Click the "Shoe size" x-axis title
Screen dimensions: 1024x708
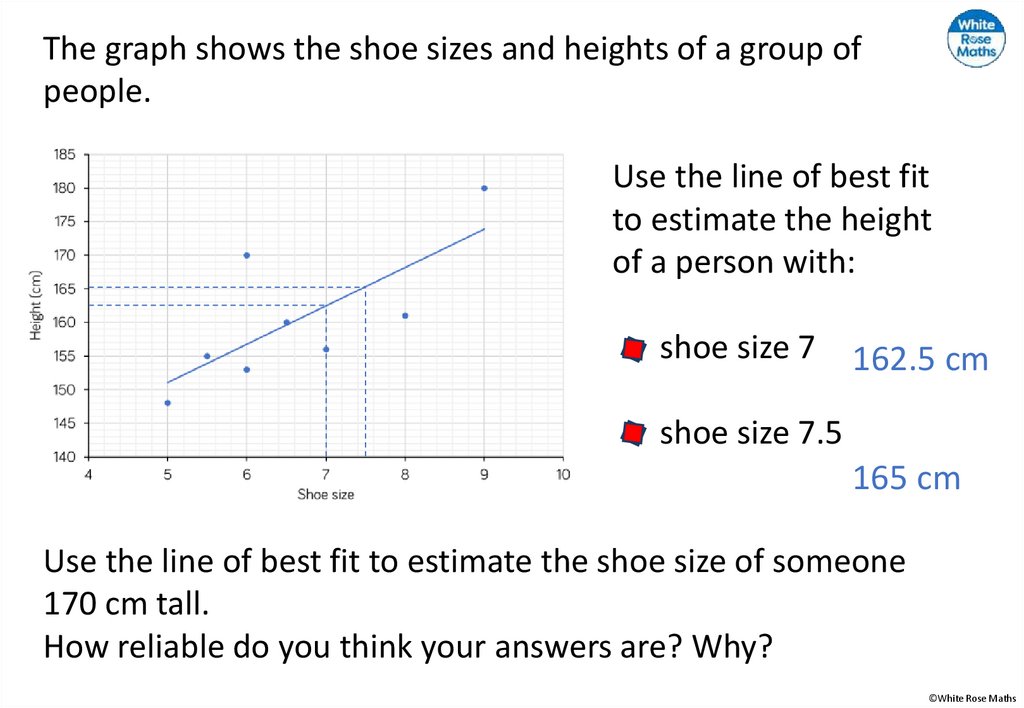(x=325, y=494)
